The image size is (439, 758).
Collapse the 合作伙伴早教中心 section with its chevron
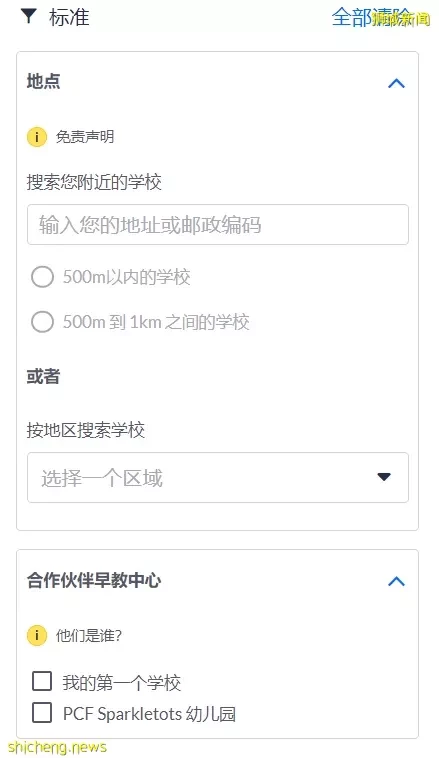(396, 581)
